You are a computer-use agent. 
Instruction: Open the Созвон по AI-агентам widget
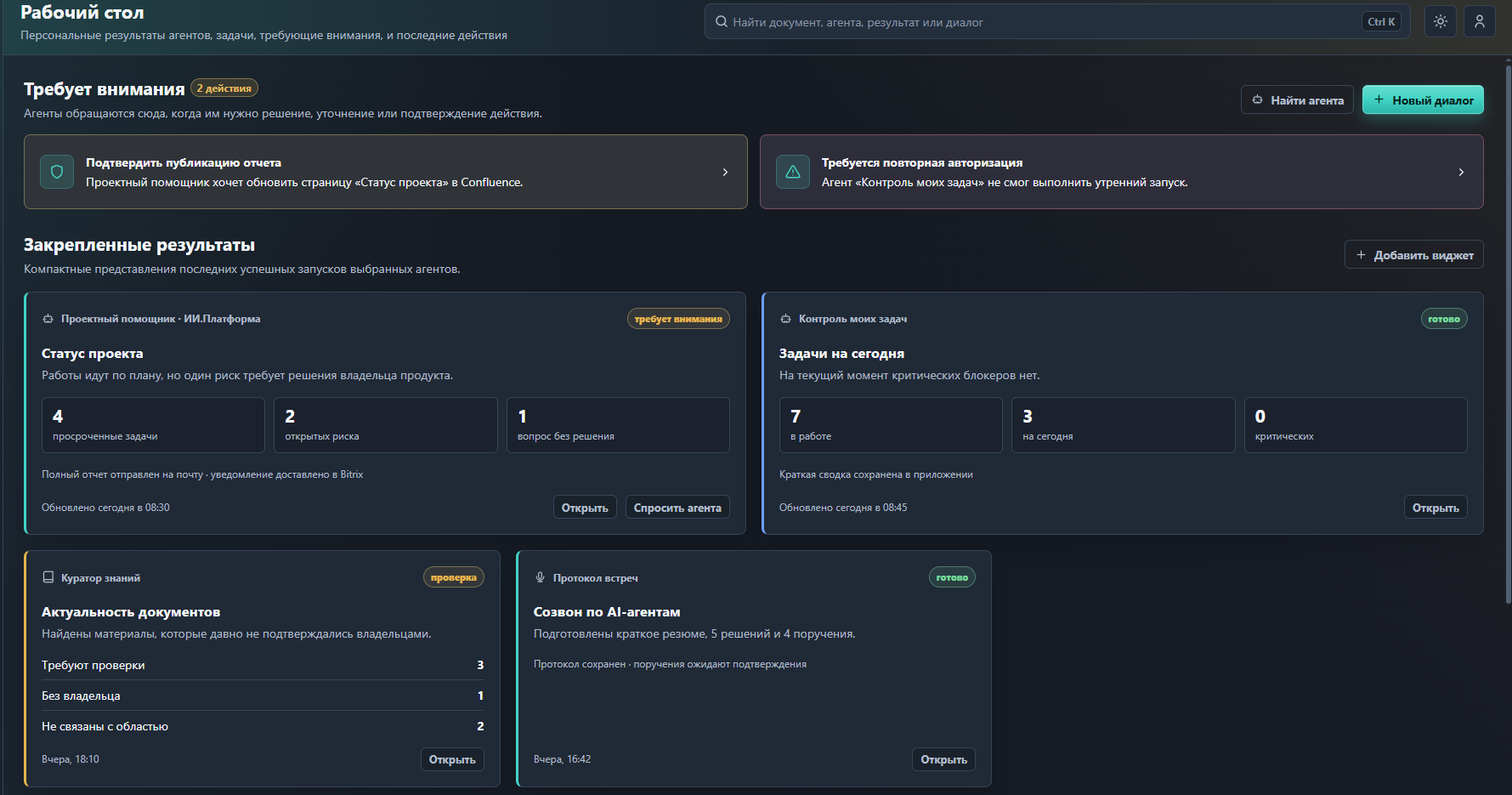(943, 759)
